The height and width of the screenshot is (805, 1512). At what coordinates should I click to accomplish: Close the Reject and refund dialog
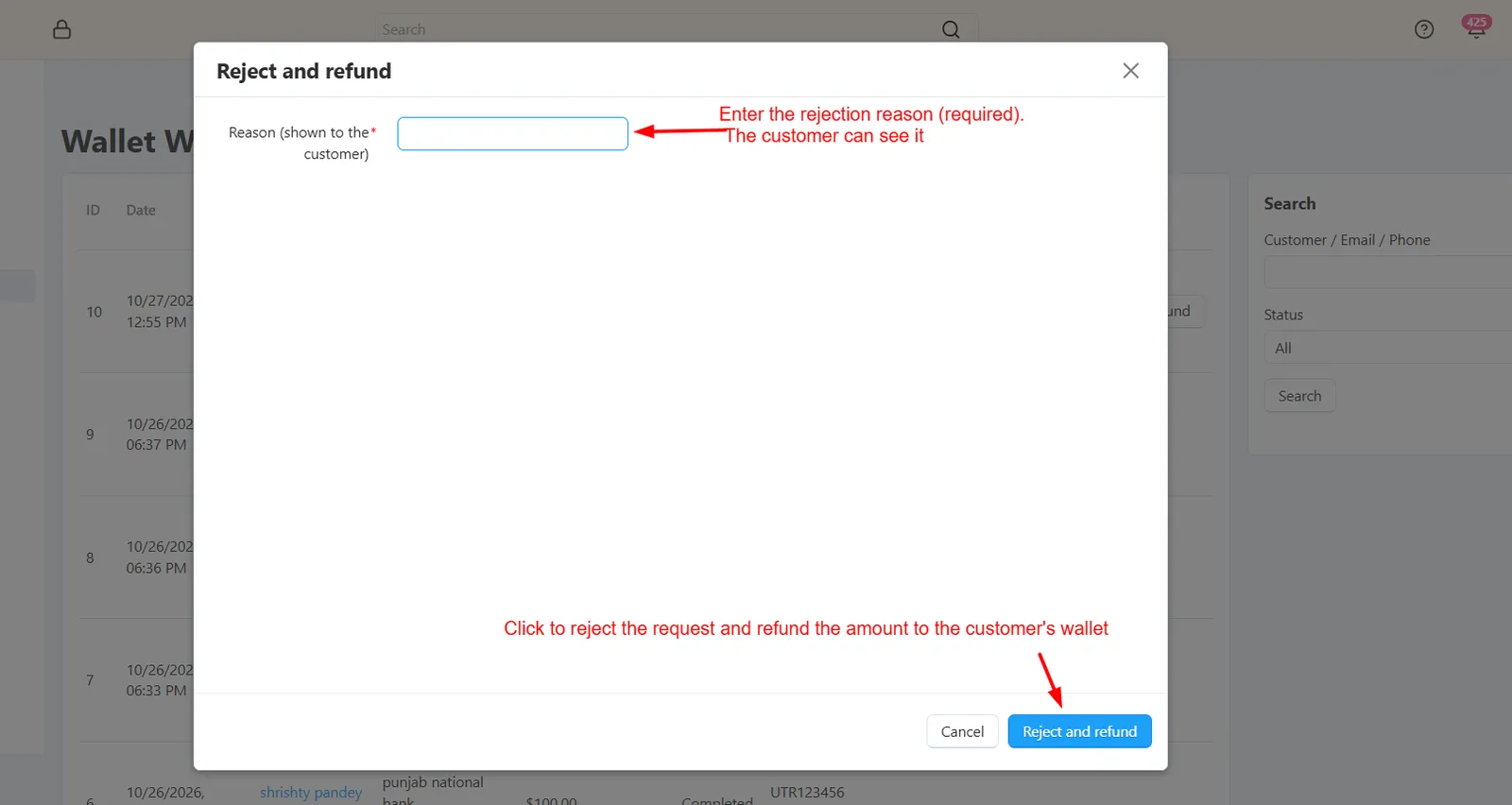(1130, 71)
